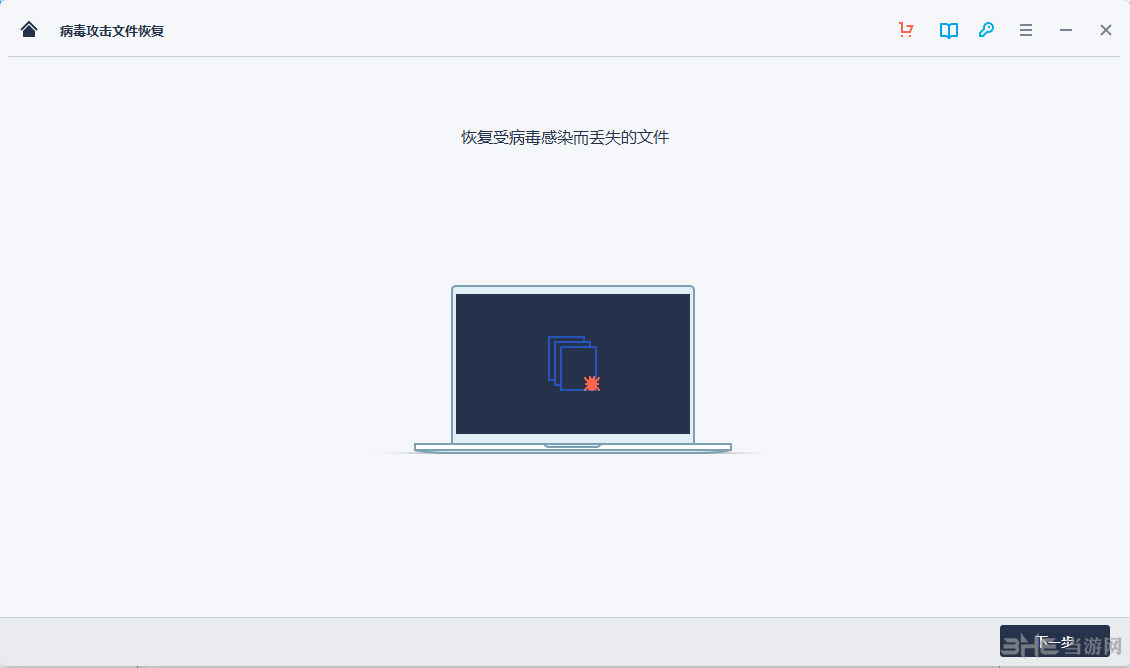Click the key icon to register license
This screenshot has width=1130, height=668.
(x=987, y=30)
